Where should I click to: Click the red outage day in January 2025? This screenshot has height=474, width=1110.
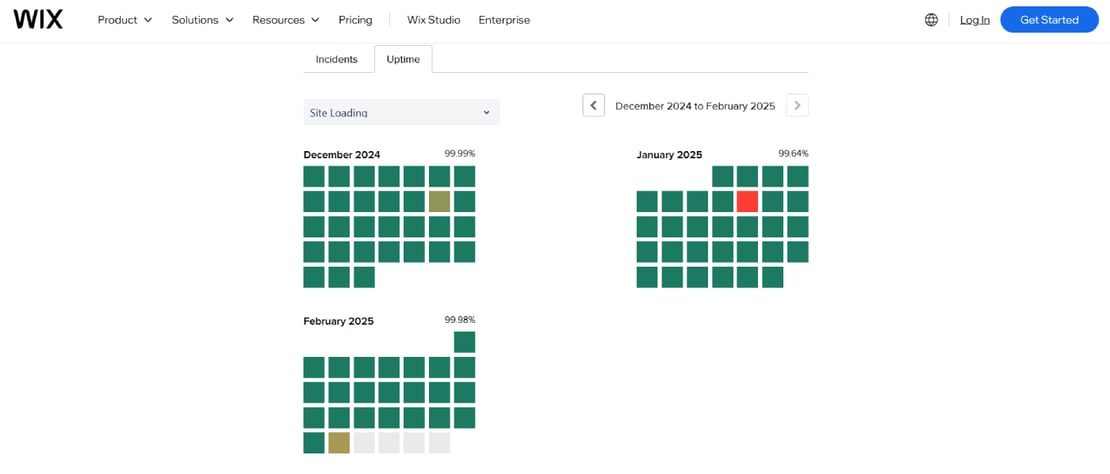pyautogui.click(x=747, y=201)
